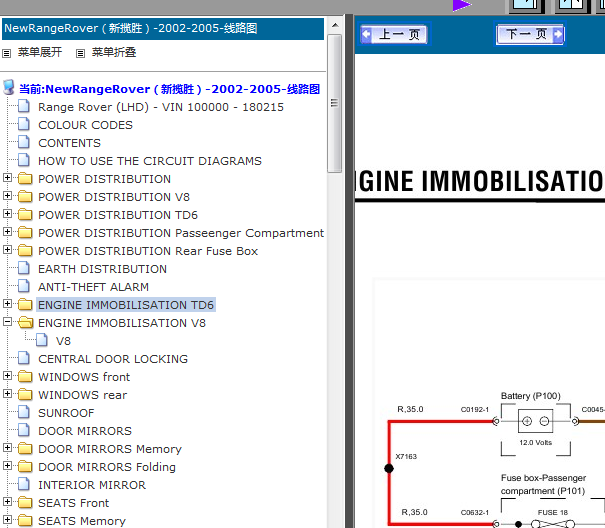Image resolution: width=605 pixels, height=528 pixels.
Task: Open the DOOR MIRRORS page
Action: tap(85, 431)
